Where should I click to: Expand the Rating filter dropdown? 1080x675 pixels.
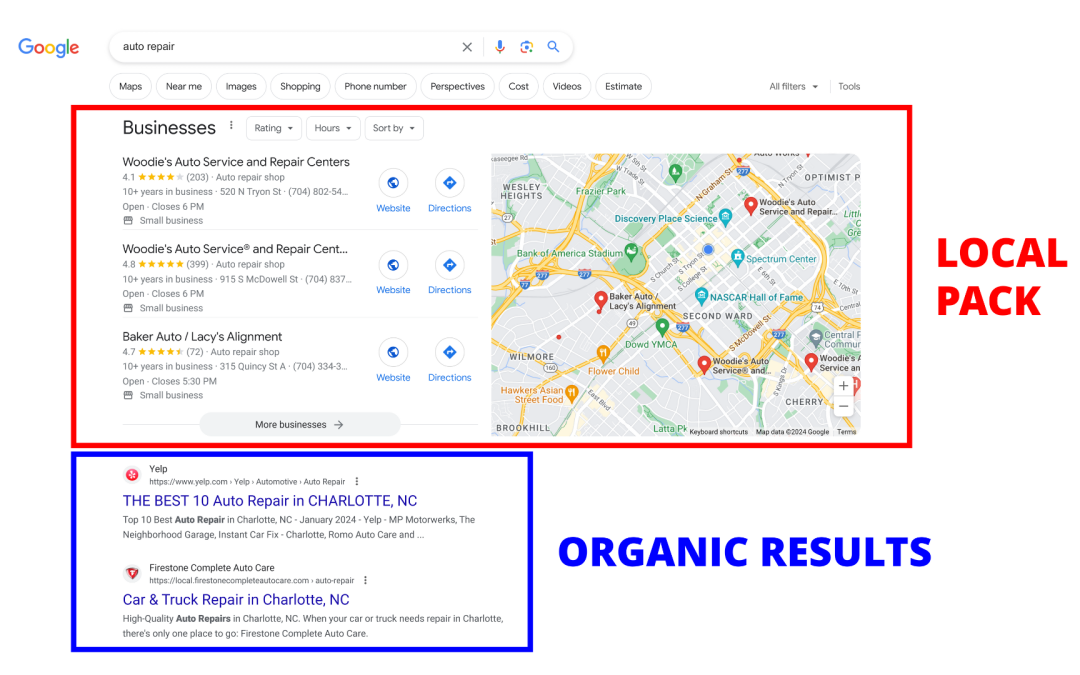(x=273, y=128)
